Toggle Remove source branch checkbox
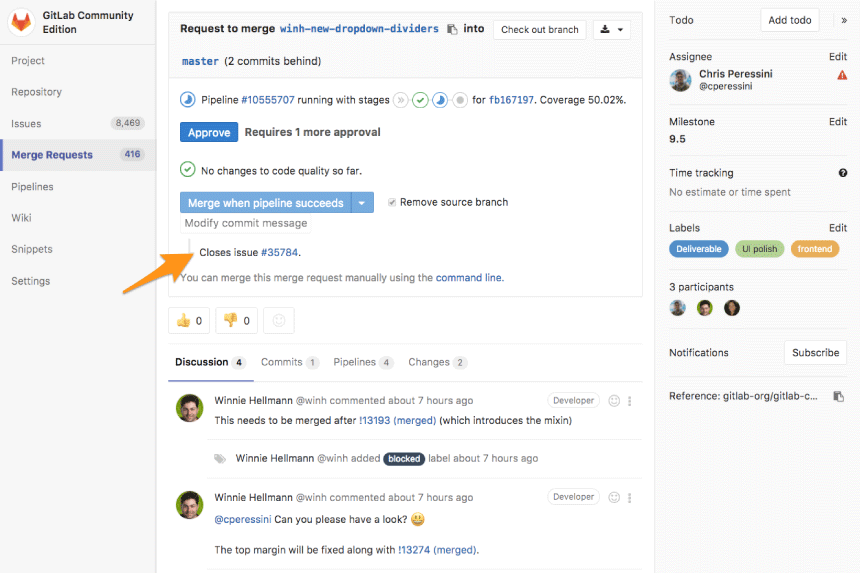This screenshot has height=573, width=860. 392,202
